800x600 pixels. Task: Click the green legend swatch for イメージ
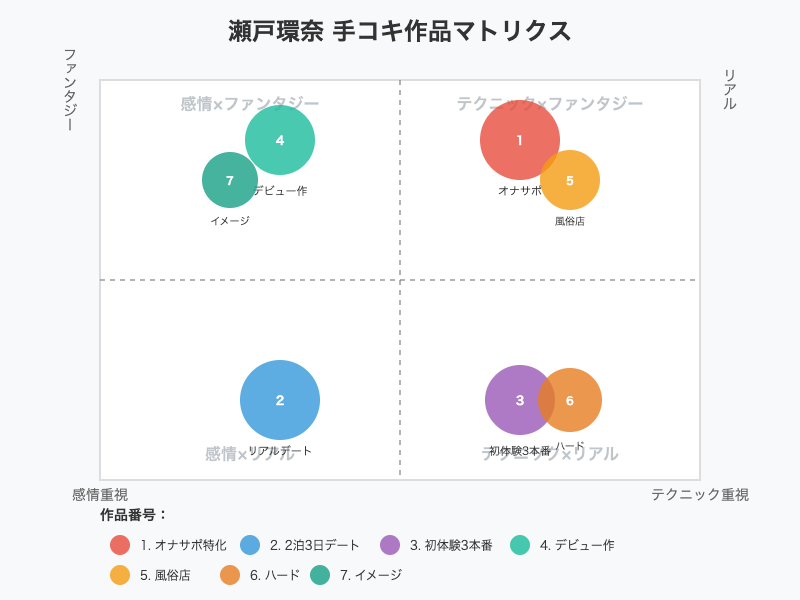[320, 575]
